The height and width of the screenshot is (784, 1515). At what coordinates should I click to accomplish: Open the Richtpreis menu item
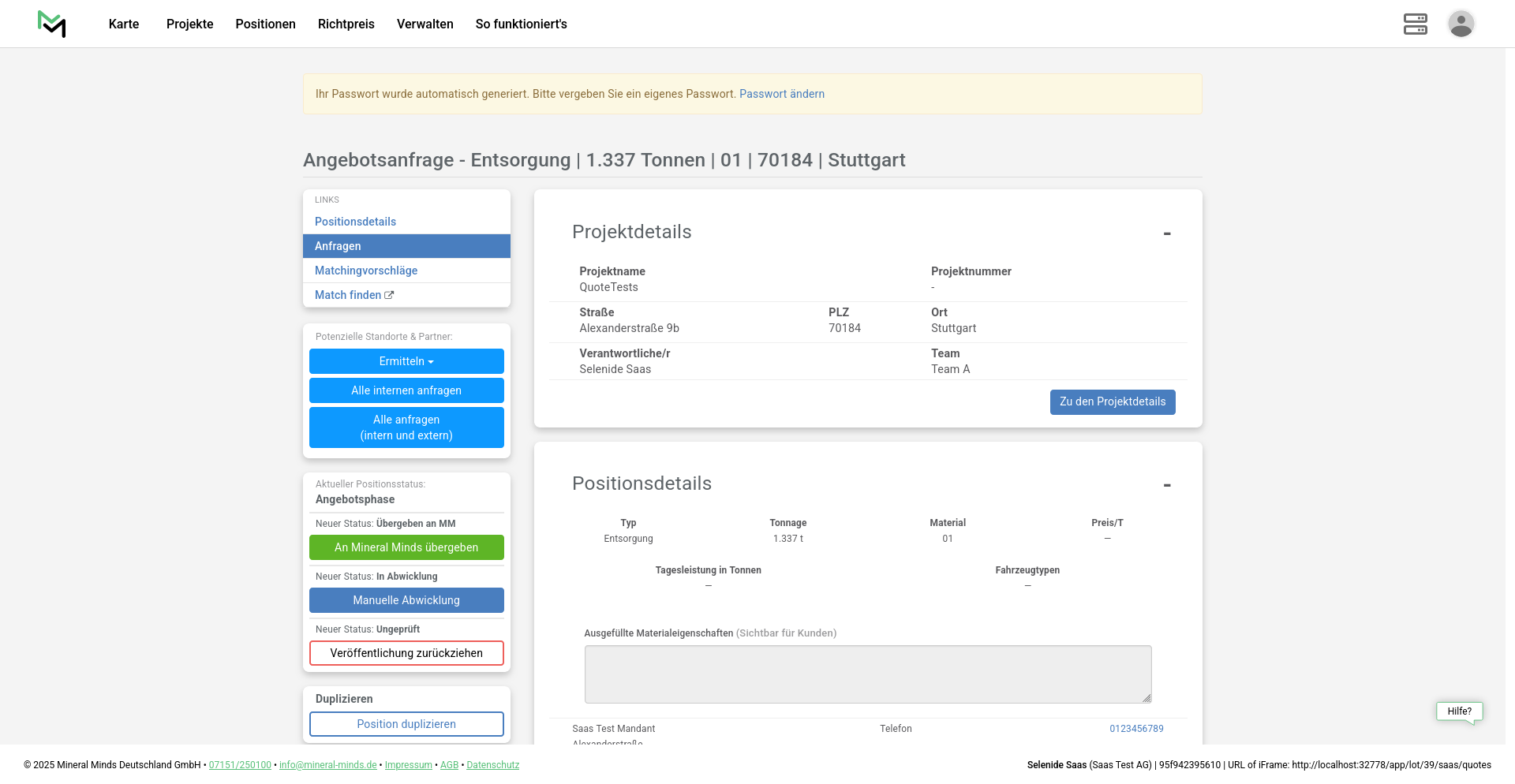(346, 24)
